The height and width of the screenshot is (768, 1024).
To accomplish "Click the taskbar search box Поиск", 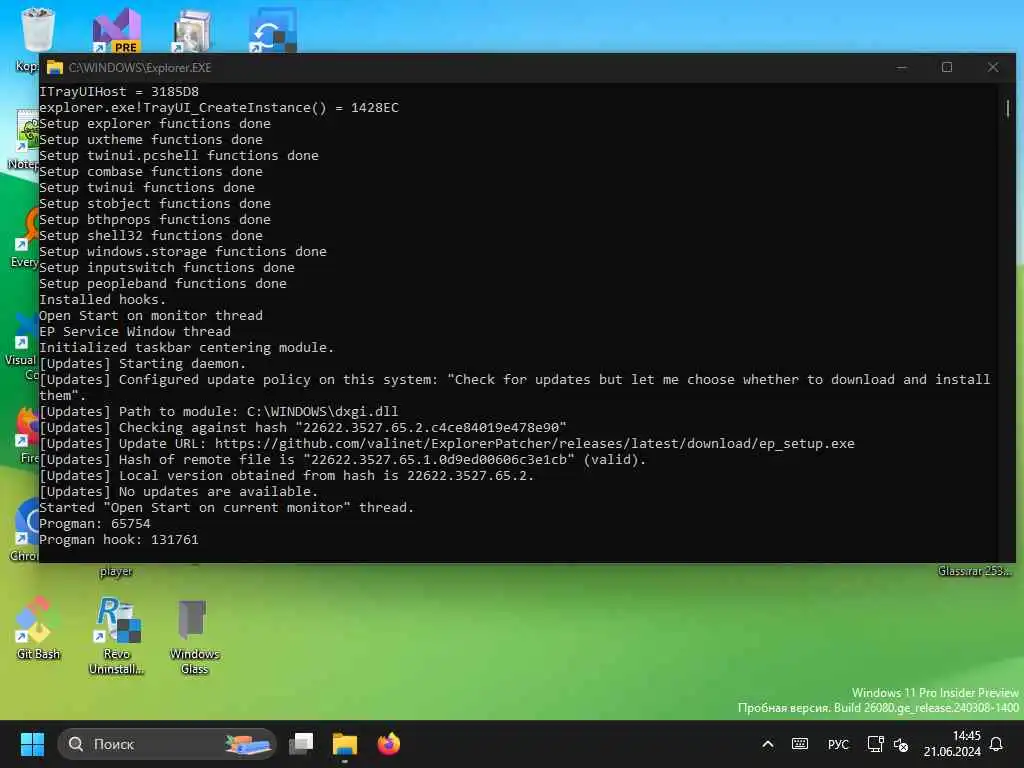I will point(167,744).
